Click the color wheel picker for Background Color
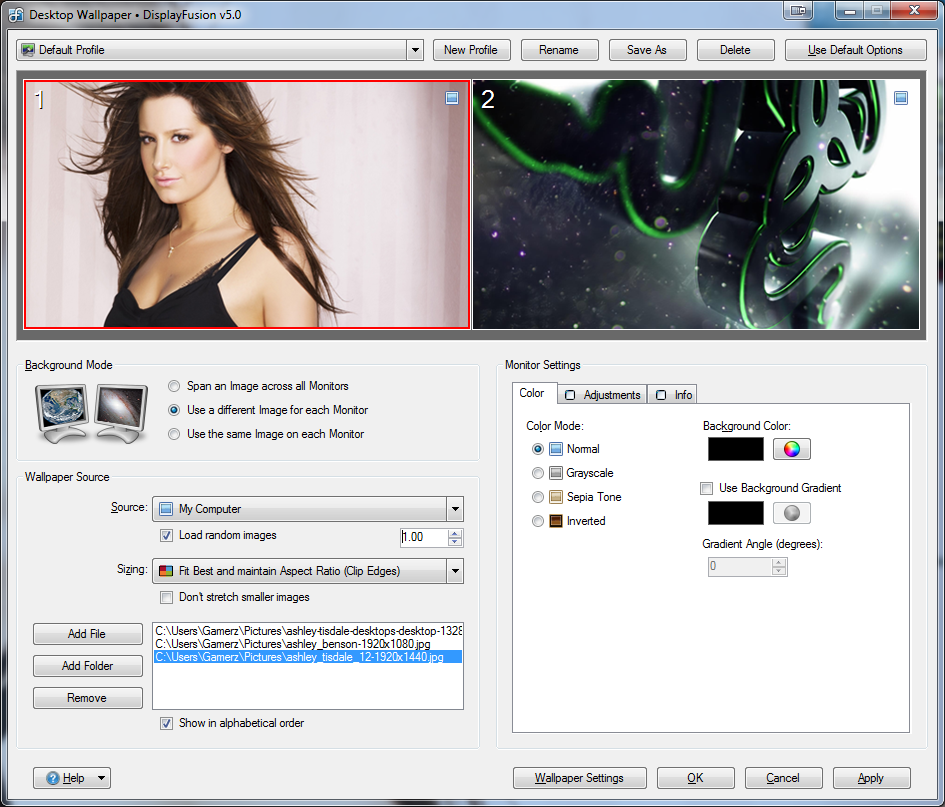The image size is (945, 807). point(791,449)
